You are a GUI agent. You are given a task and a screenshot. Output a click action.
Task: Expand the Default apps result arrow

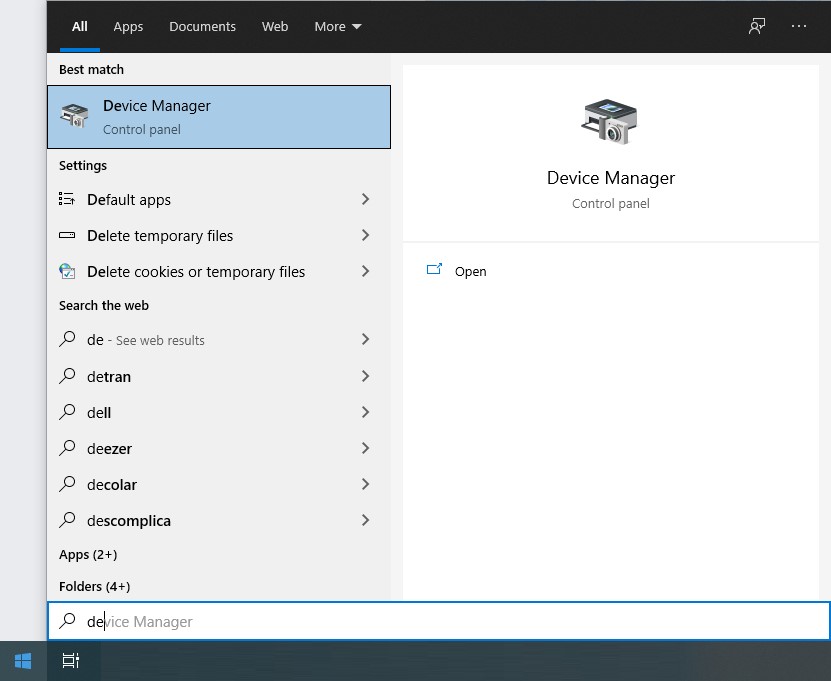pyautogui.click(x=365, y=199)
